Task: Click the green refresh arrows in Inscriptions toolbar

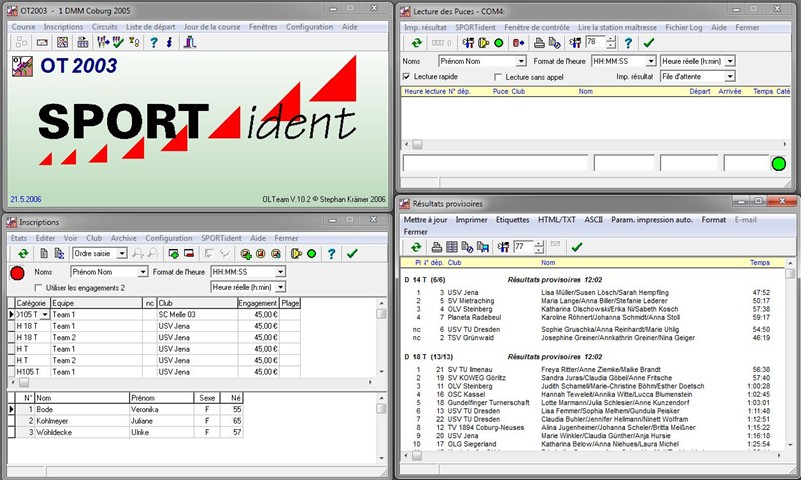Action: click(23, 253)
